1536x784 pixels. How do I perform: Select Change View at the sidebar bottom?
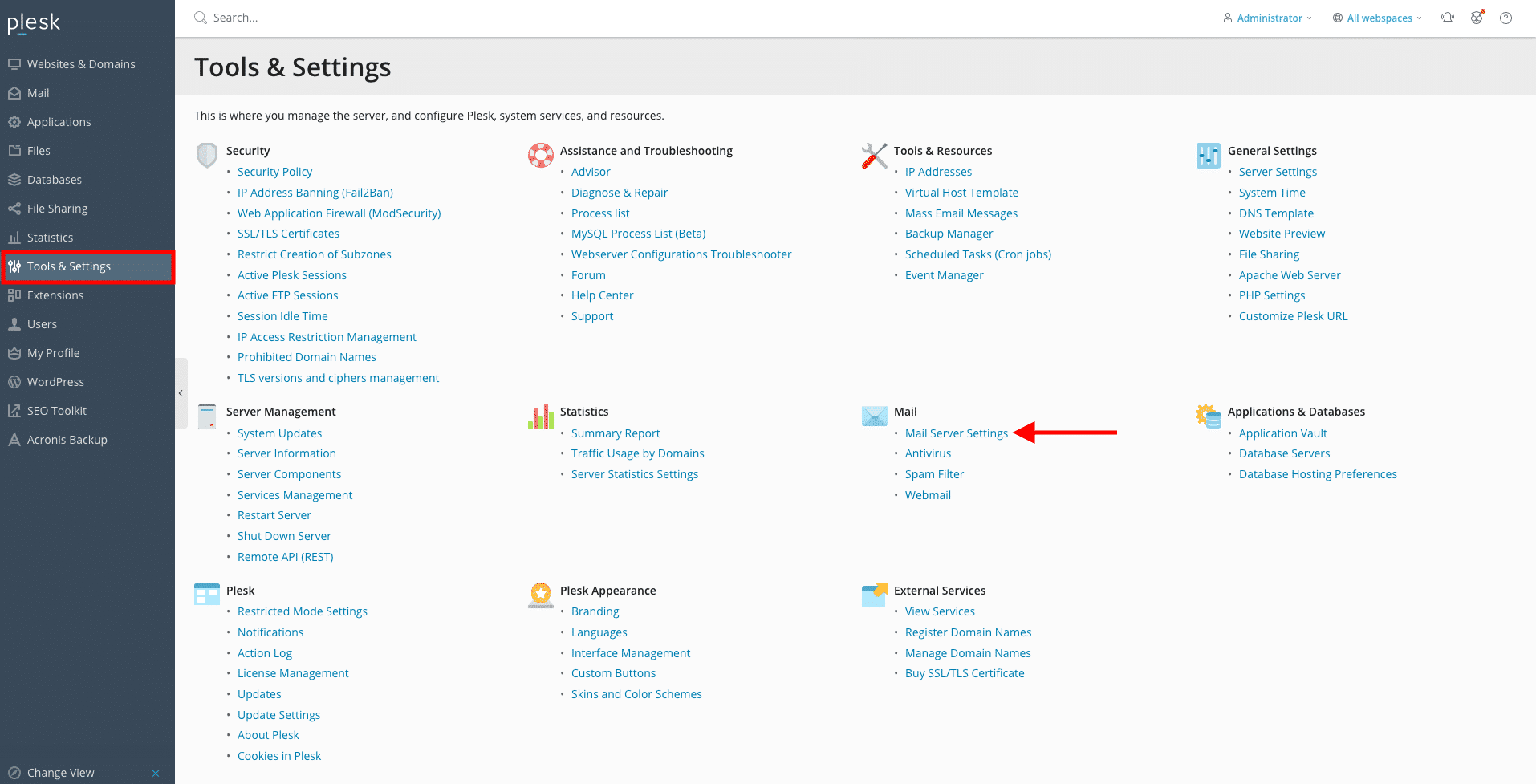(60, 773)
